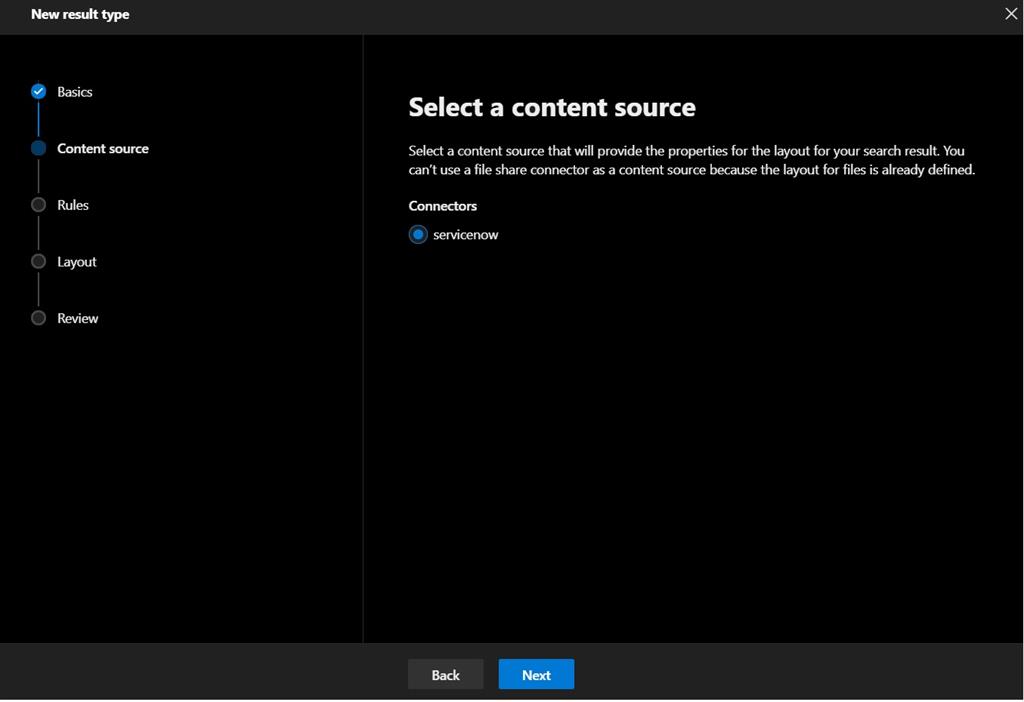Open the Review step
Image resolution: width=1024 pixels, height=702 pixels.
pos(77,318)
